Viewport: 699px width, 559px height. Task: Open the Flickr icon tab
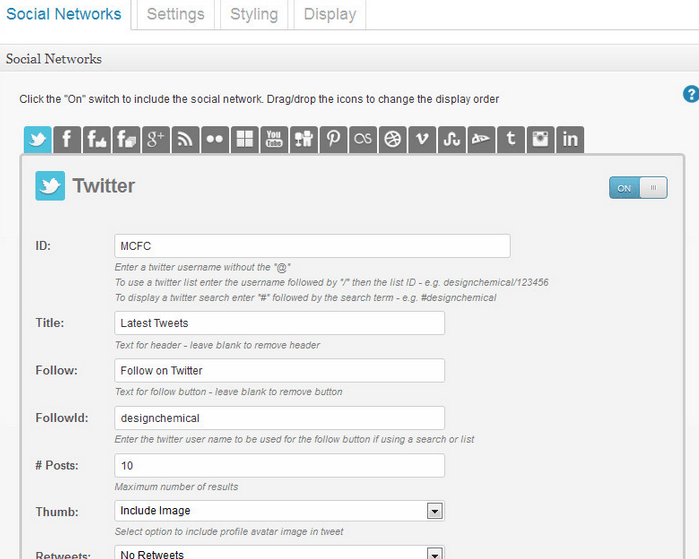[215, 140]
